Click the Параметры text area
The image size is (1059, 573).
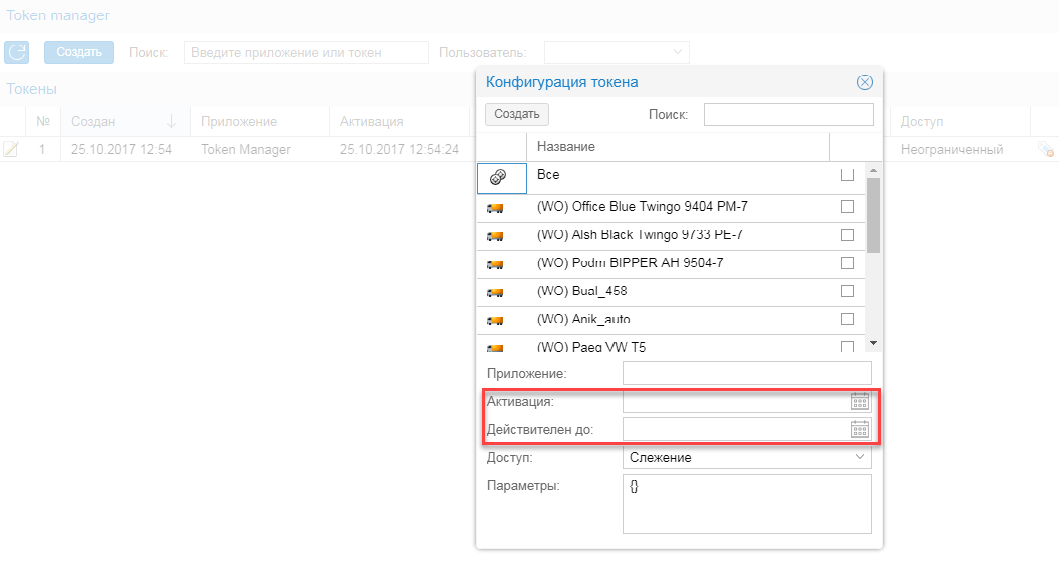coord(747,504)
